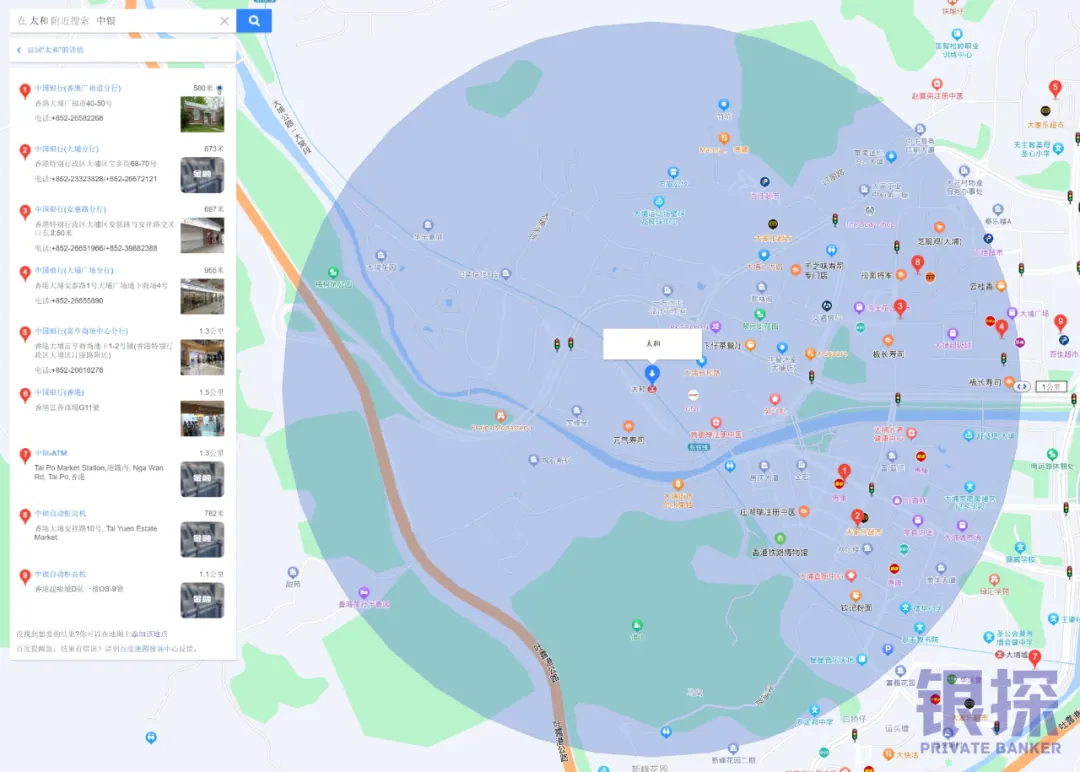Select the red marker numbered 3 on the map
This screenshot has width=1080, height=772.
click(900, 307)
